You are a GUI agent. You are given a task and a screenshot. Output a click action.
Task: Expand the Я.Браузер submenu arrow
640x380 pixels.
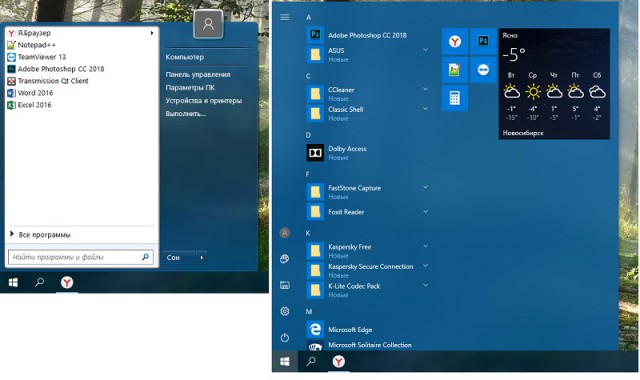click(x=152, y=33)
